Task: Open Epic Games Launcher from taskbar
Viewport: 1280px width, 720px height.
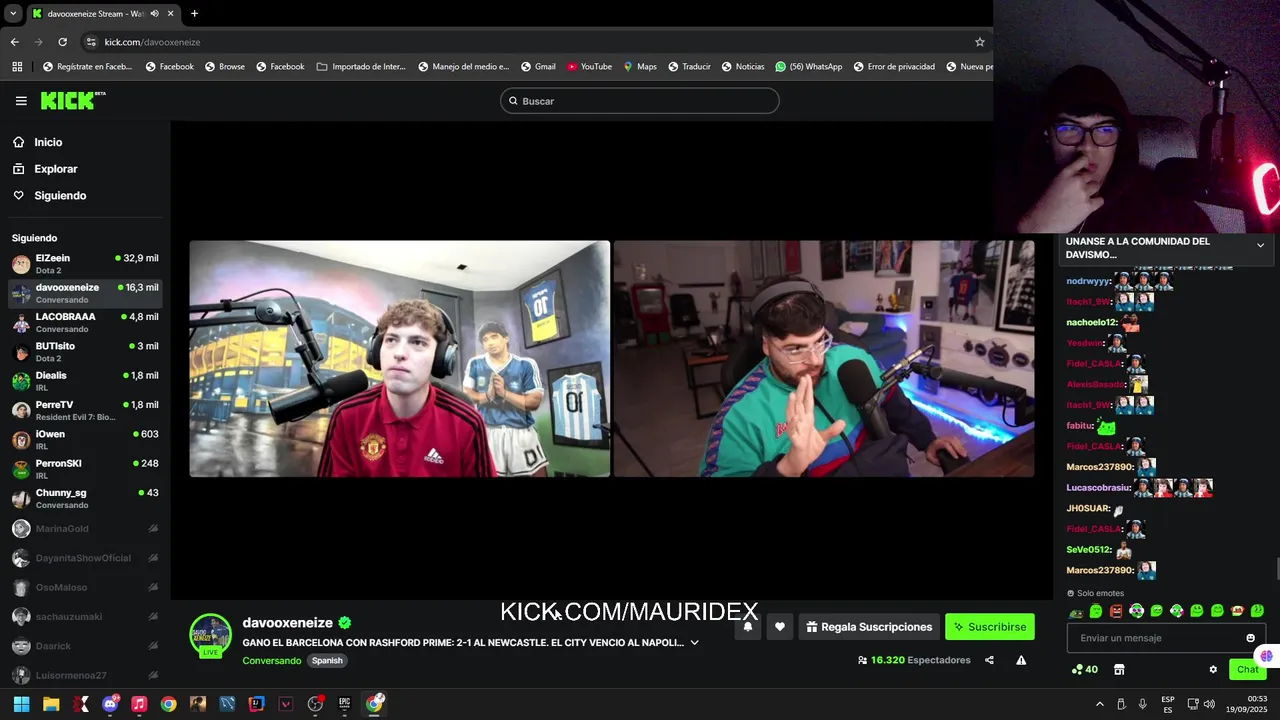Action: pyautogui.click(x=344, y=704)
